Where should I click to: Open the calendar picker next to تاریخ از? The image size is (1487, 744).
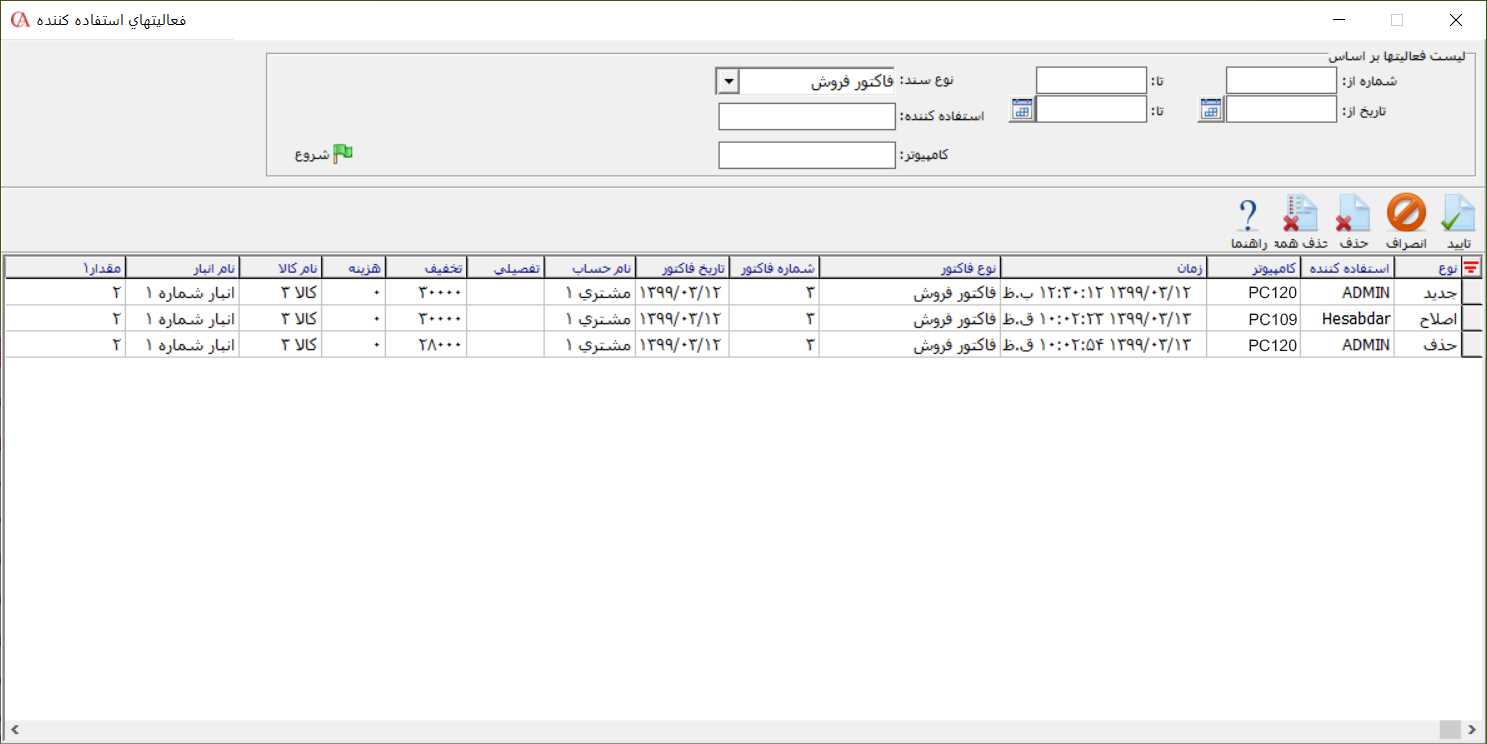pyautogui.click(x=1211, y=109)
